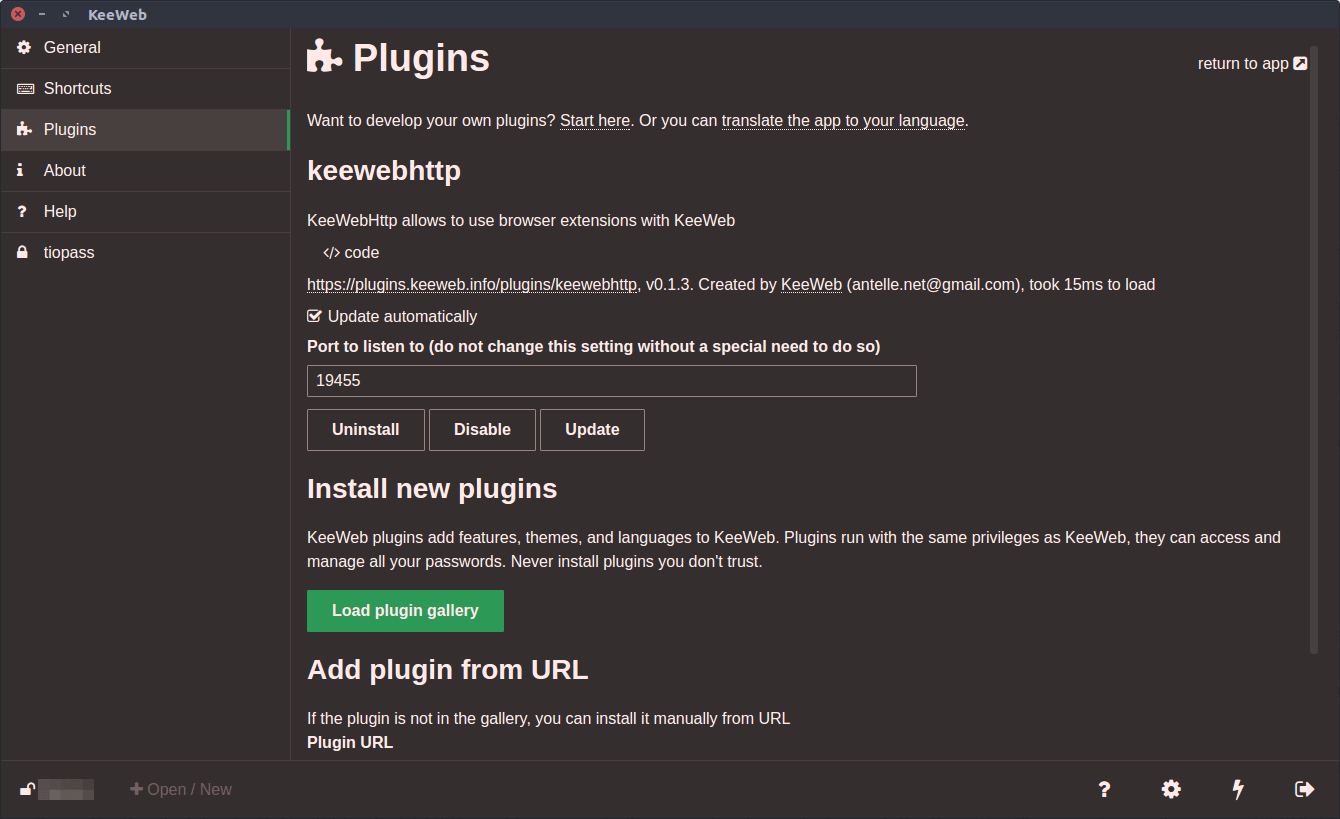The width and height of the screenshot is (1340, 819).
Task: Uninstall the keewebhttp plugin
Action: [x=366, y=429]
